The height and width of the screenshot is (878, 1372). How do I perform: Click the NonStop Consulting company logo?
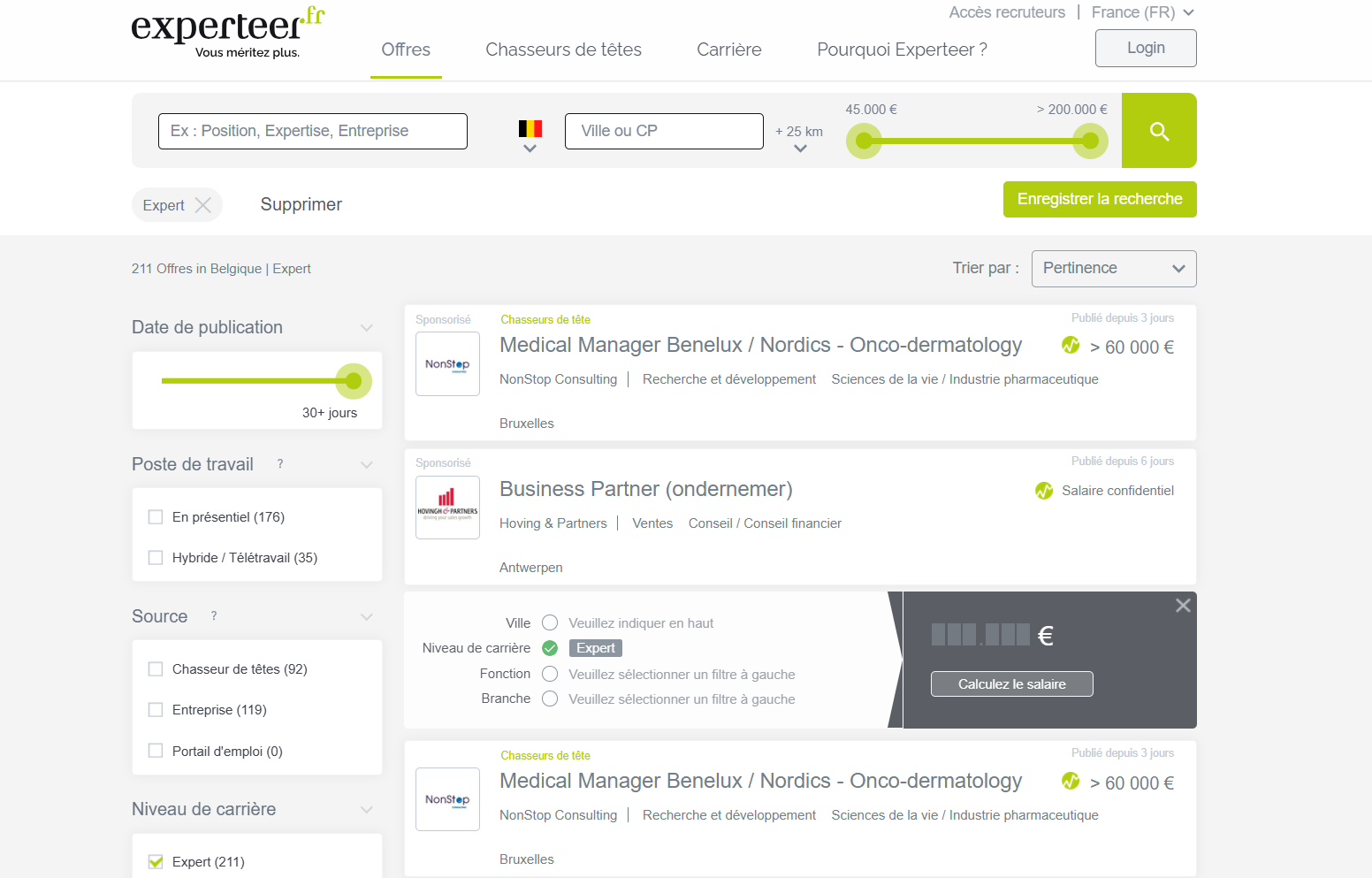(447, 363)
